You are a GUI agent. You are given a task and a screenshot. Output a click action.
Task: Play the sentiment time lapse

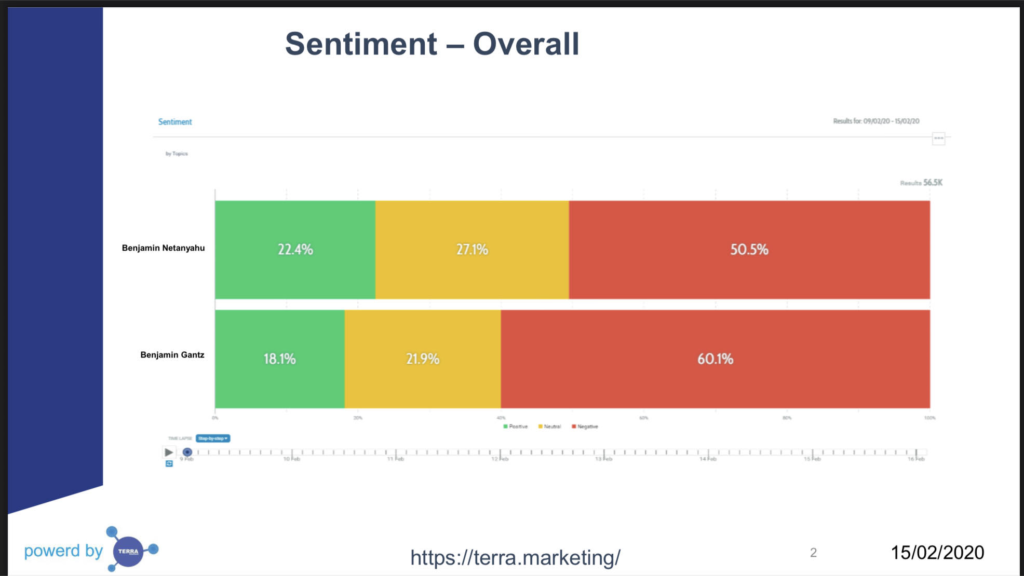pyautogui.click(x=168, y=452)
